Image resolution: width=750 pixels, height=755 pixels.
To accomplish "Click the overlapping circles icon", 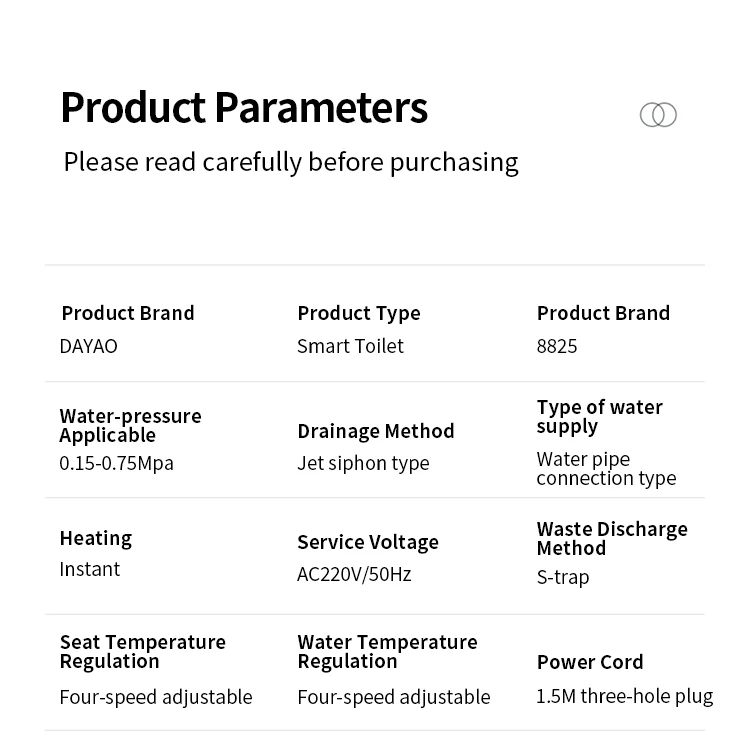I will click(x=658, y=115).
